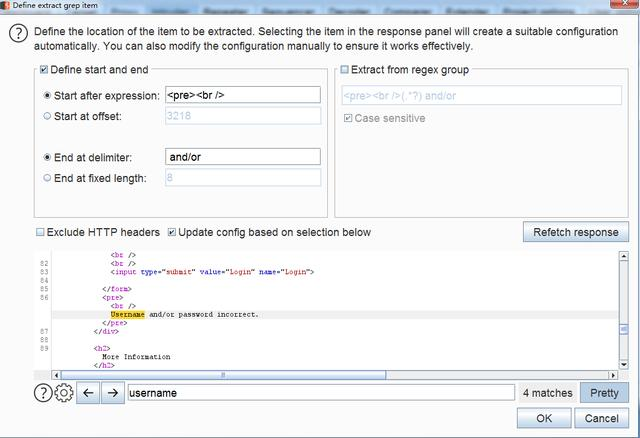Go to previous search match arrow
The image size is (640, 438).
pos(88,393)
